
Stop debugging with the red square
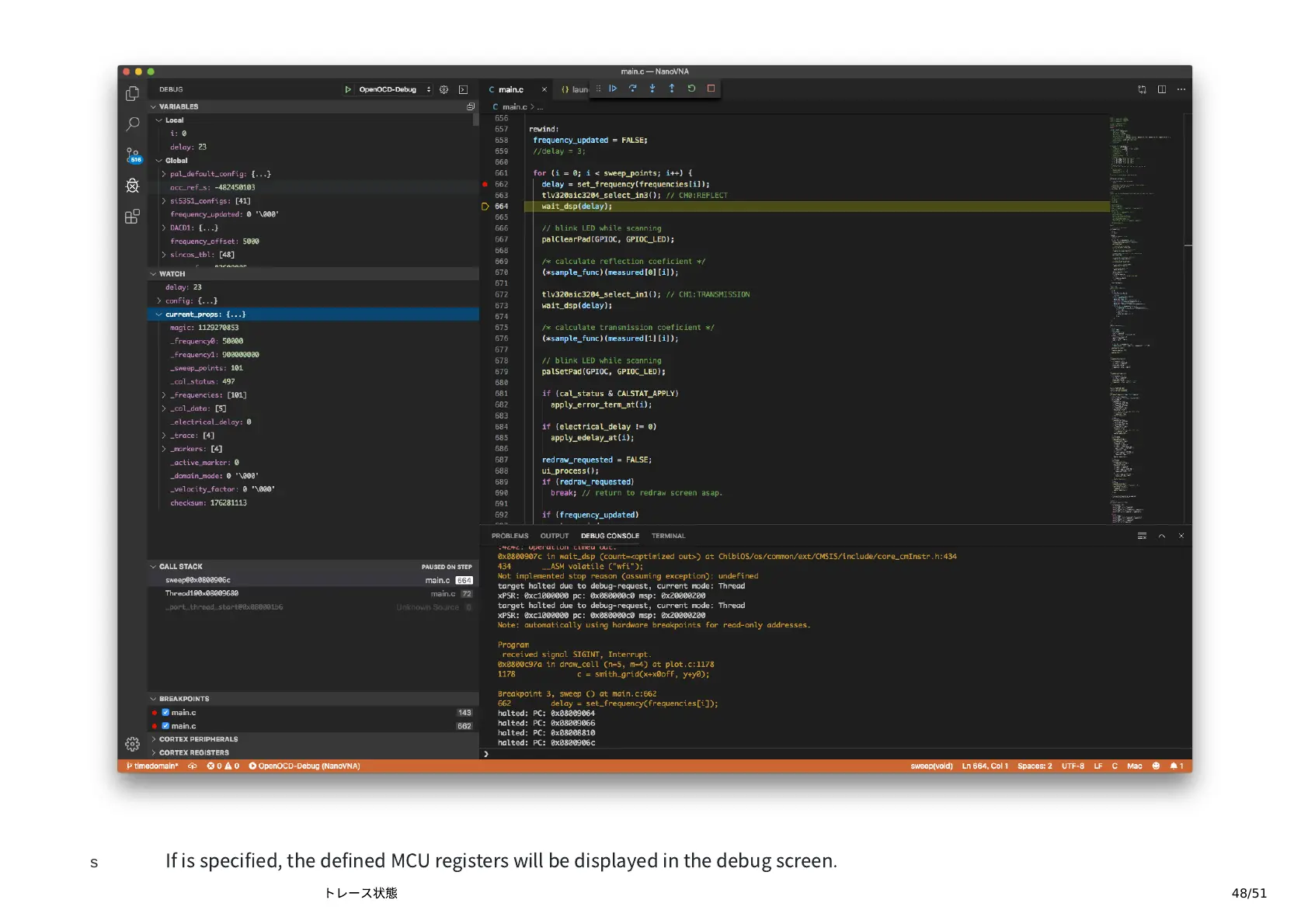pyautogui.click(x=711, y=89)
